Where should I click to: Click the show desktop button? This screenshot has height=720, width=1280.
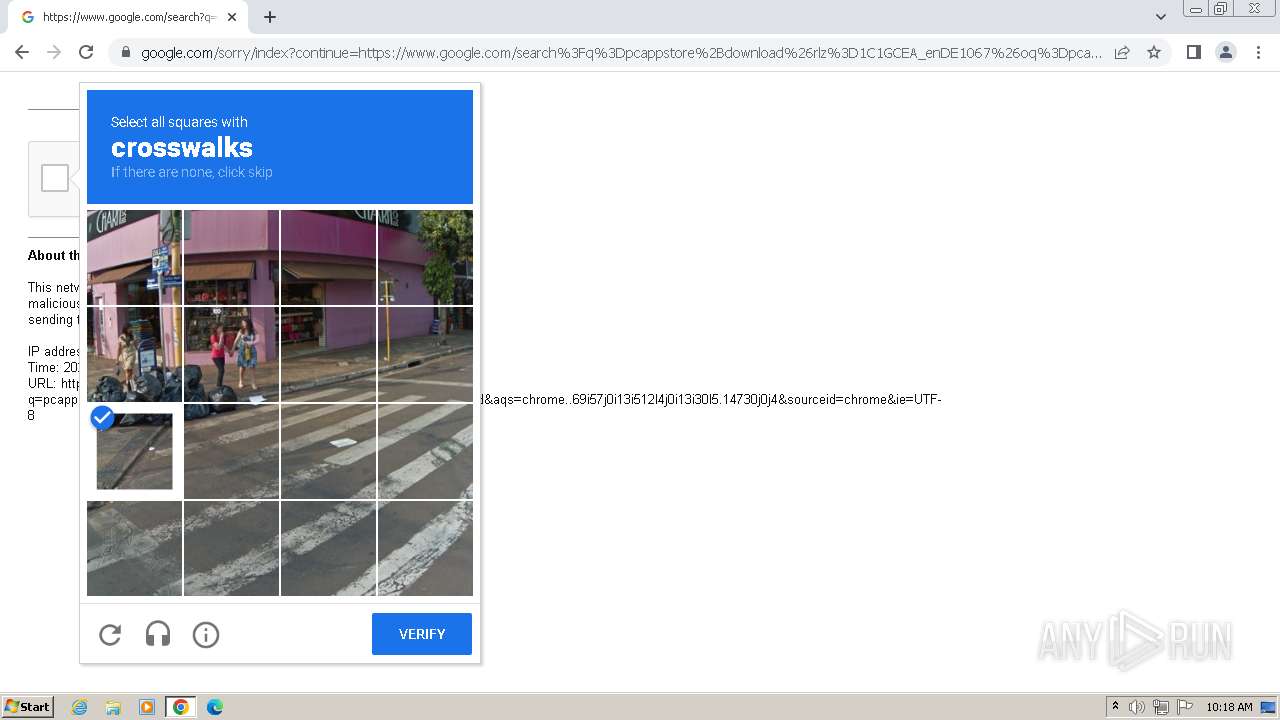pos(1268,707)
